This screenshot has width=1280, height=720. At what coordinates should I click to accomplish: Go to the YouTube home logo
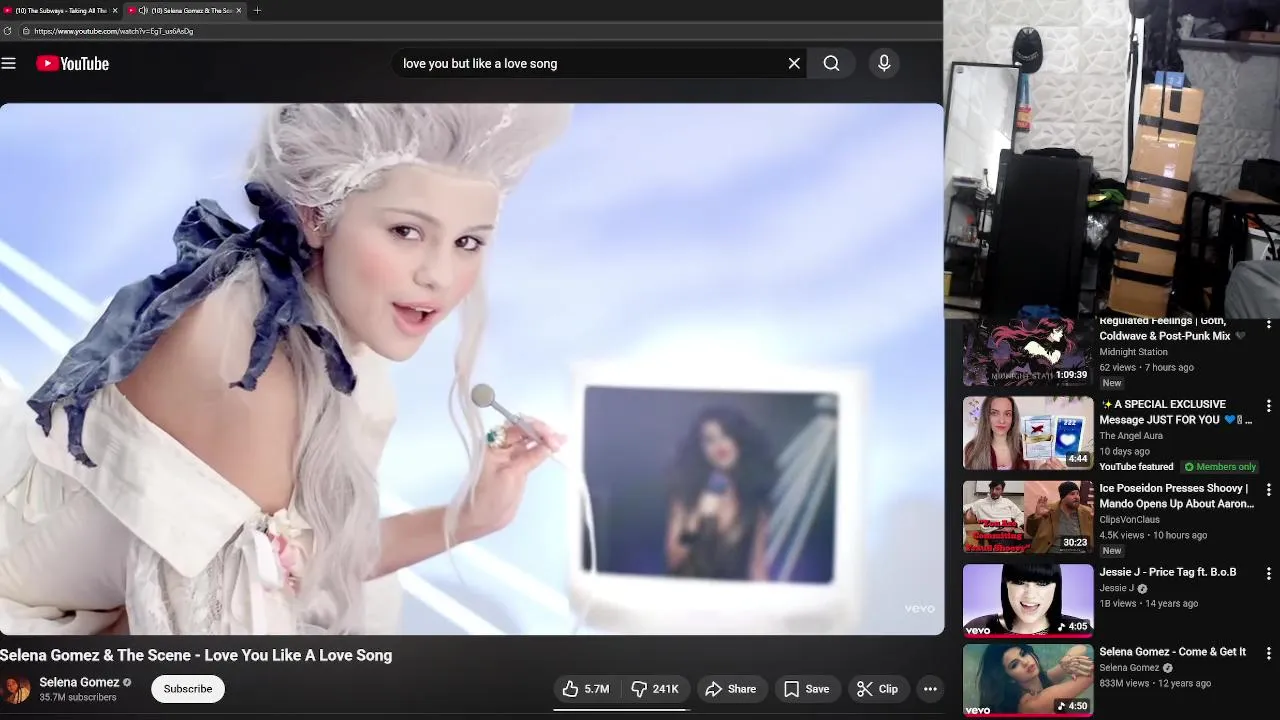[x=72, y=63]
